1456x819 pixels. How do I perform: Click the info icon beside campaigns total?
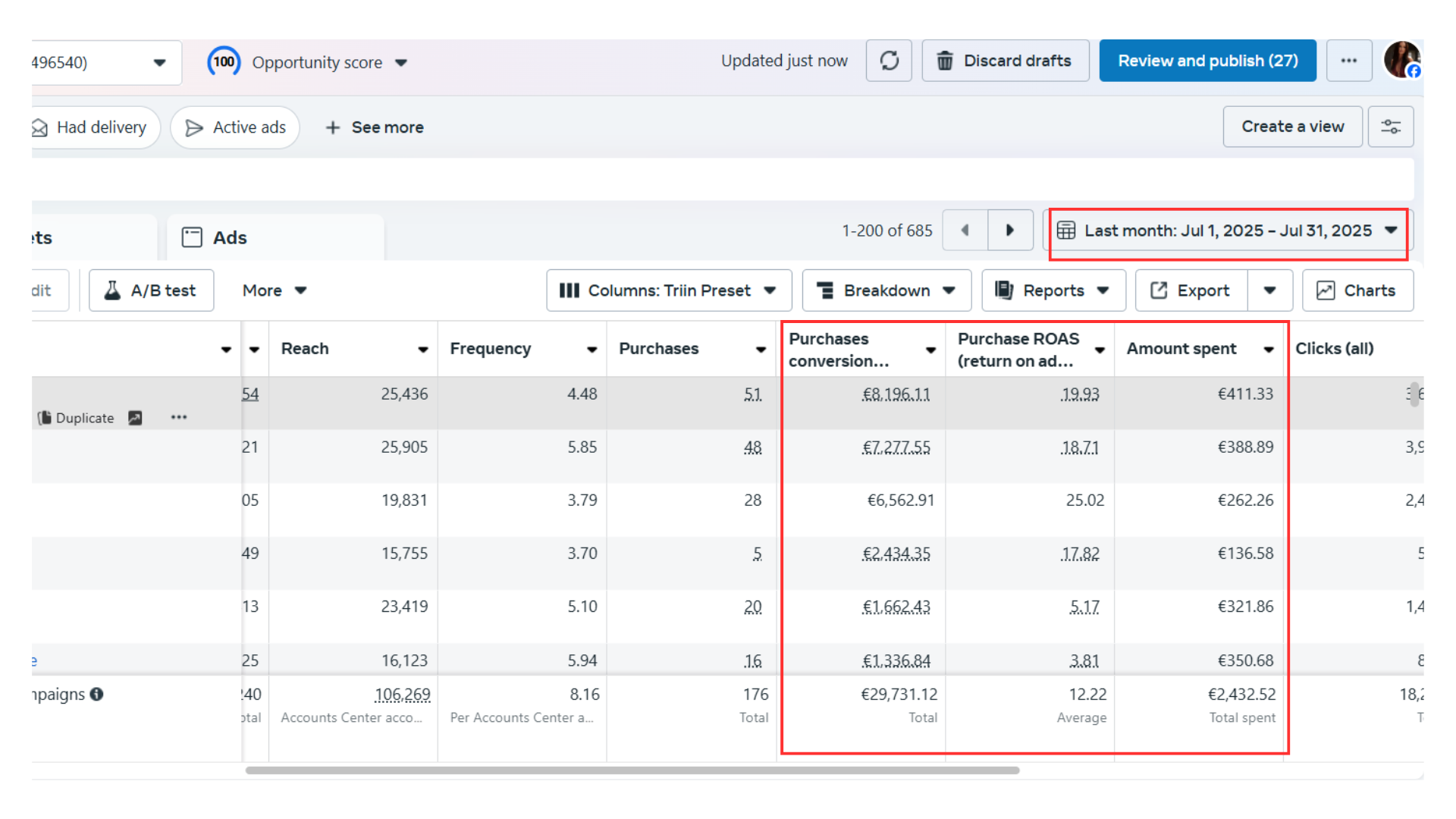point(96,694)
